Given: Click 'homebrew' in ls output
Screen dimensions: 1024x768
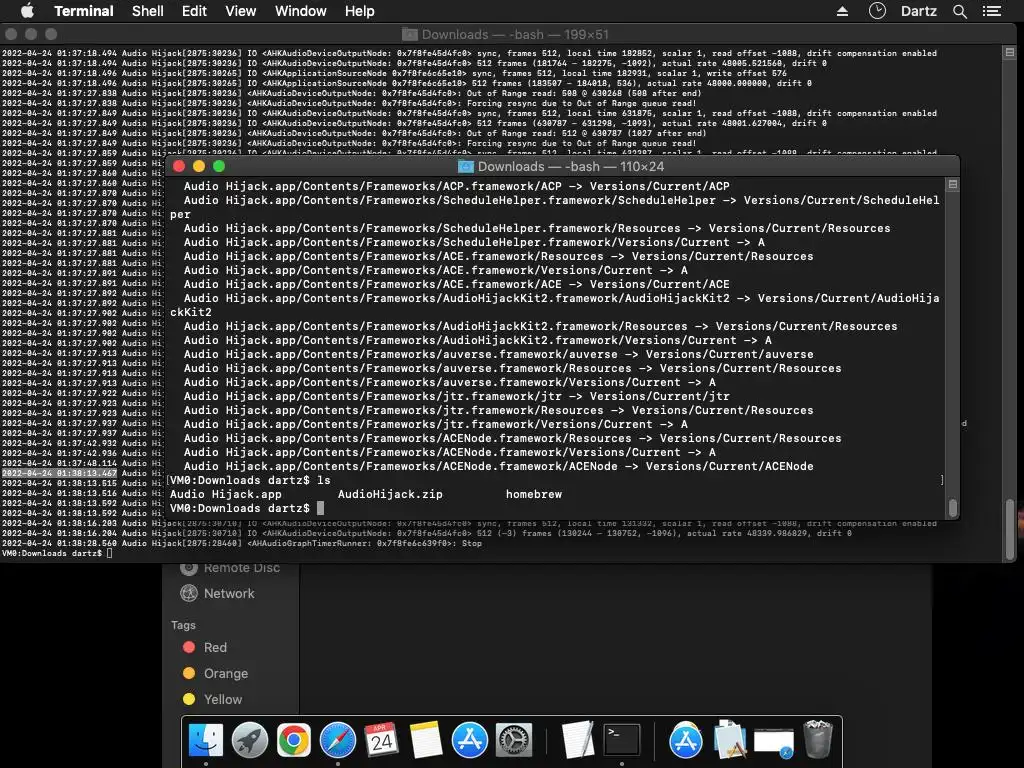Looking at the screenshot, I should coord(534,494).
